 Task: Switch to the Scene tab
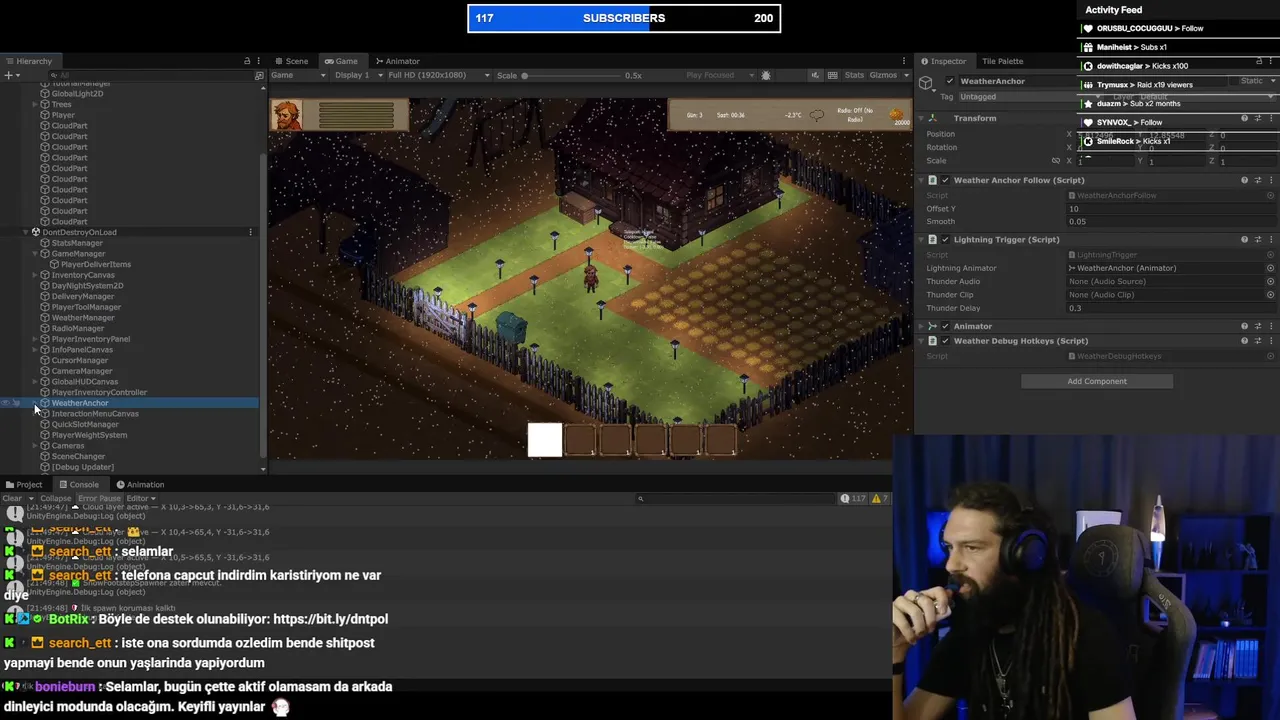tap(291, 61)
